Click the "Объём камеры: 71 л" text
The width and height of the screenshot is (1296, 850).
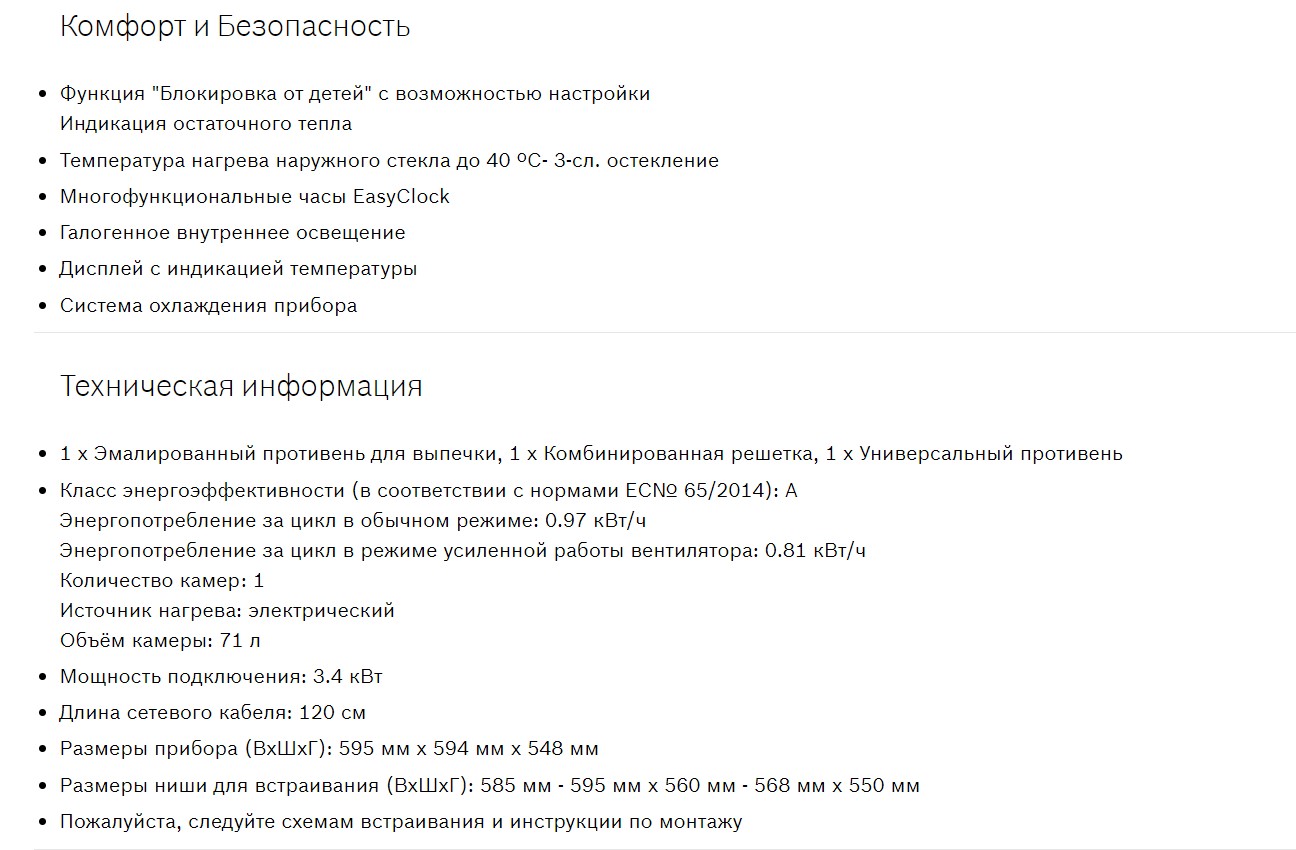pos(160,641)
